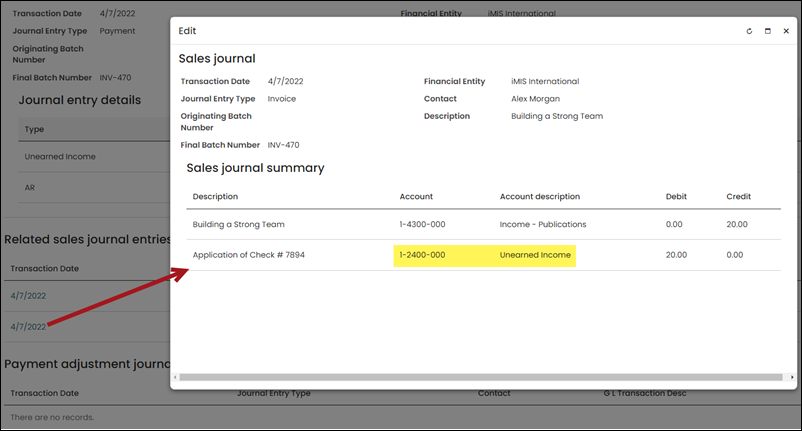Screen dimensions: 802x431
Task: Click scrollbar left arrow in Edit dialog
Action: coord(175,377)
